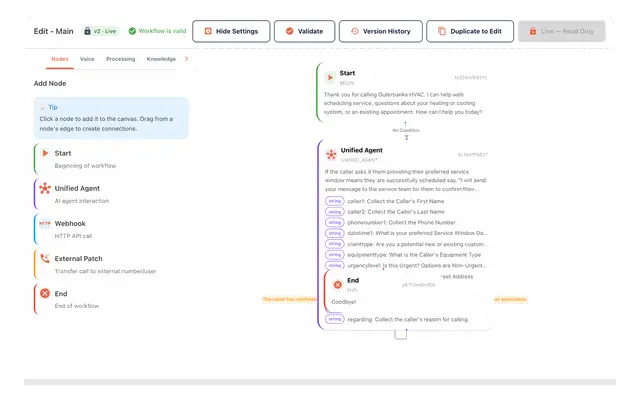Click the string badge beside caller1
Image resolution: width=640 pixels, height=400 pixels.
[x=335, y=201]
